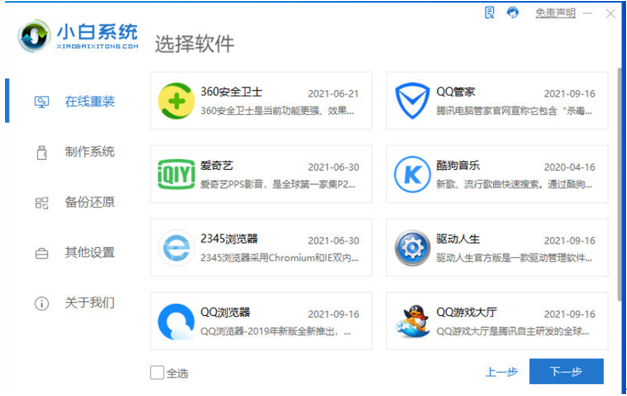Click the 在线重装 monitor icon

(x=42, y=102)
